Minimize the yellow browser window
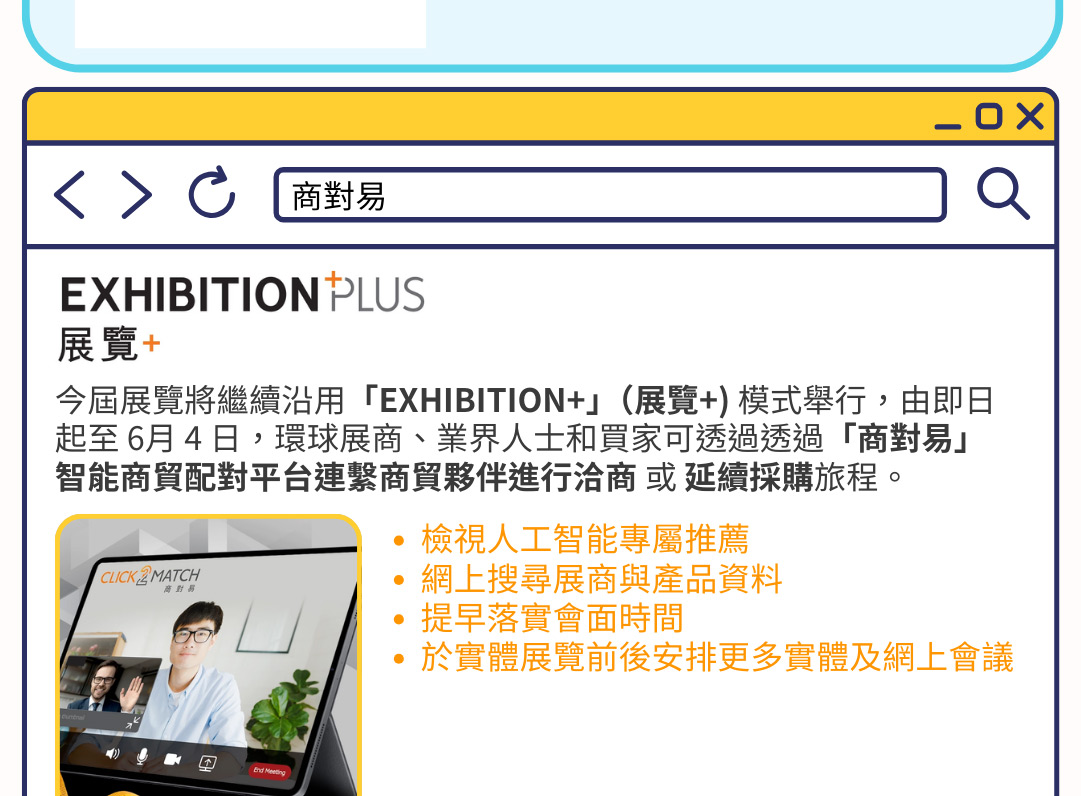The height and width of the screenshot is (796, 1081). coord(947,125)
